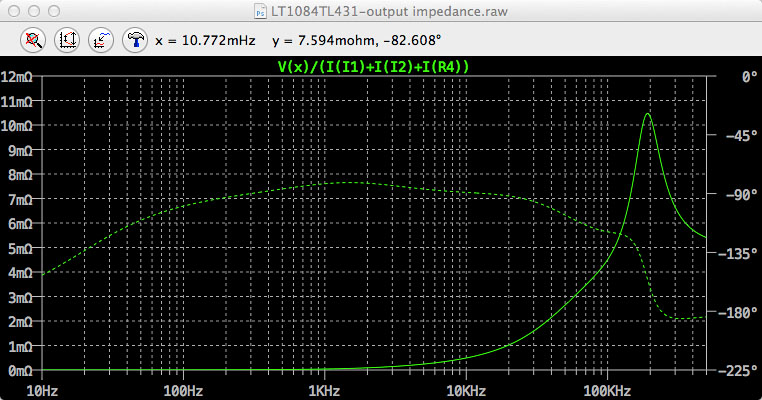Image resolution: width=762 pixels, height=400 pixels.
Task: Click the -45° phase axis label
Action: [x=741, y=136]
